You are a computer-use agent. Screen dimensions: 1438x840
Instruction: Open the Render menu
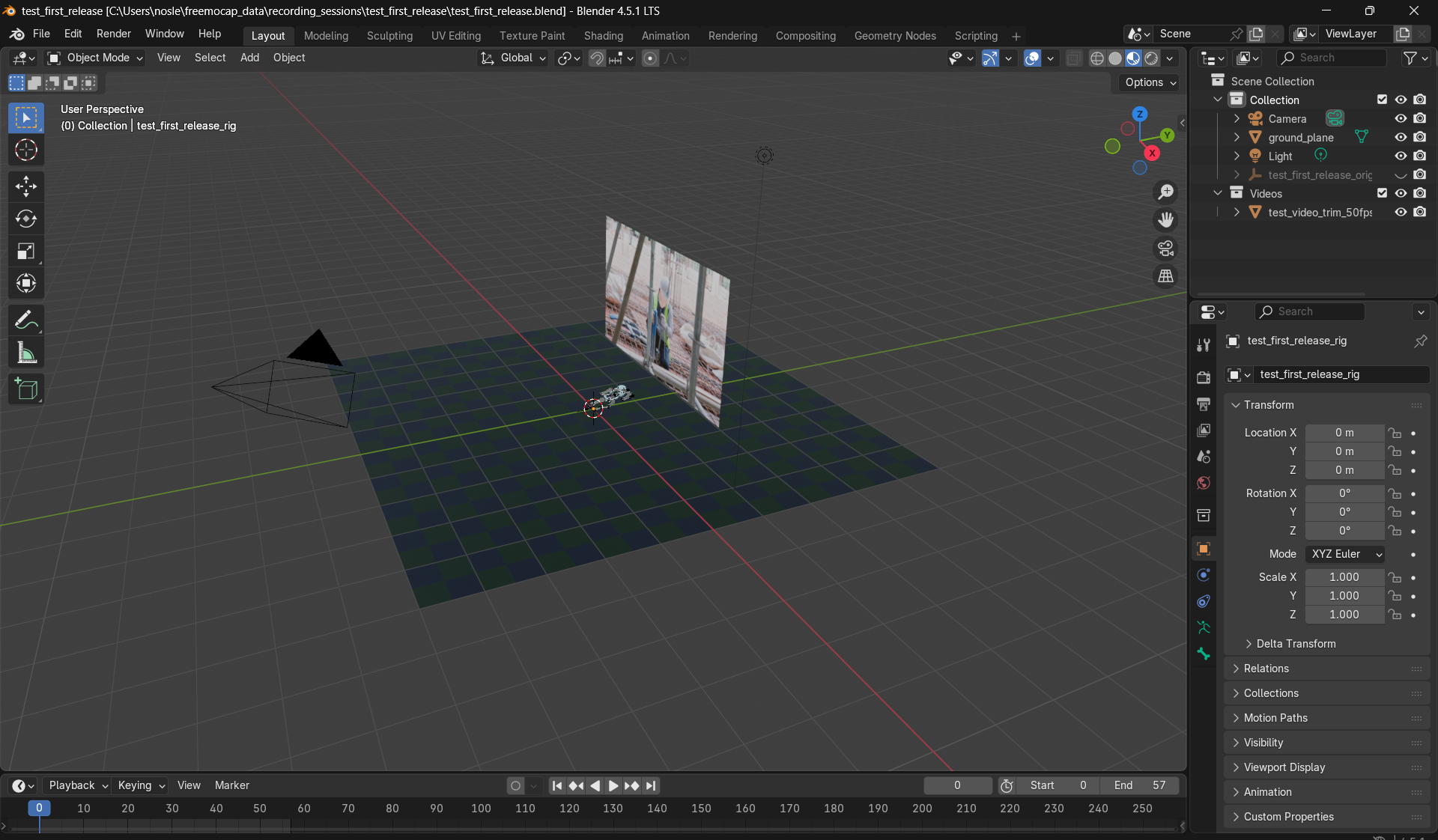click(x=114, y=34)
